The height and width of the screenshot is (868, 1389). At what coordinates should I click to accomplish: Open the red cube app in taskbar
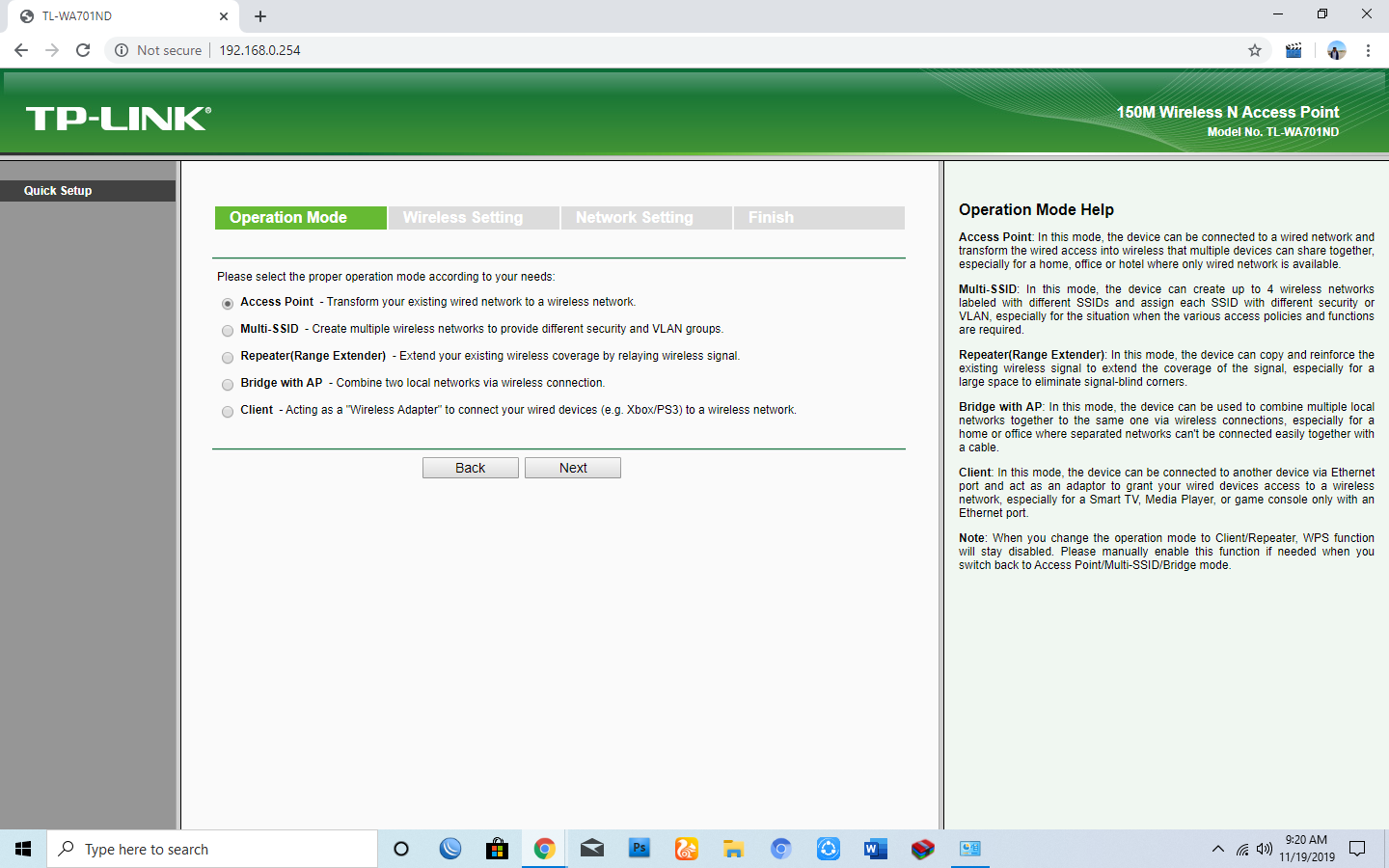922,849
